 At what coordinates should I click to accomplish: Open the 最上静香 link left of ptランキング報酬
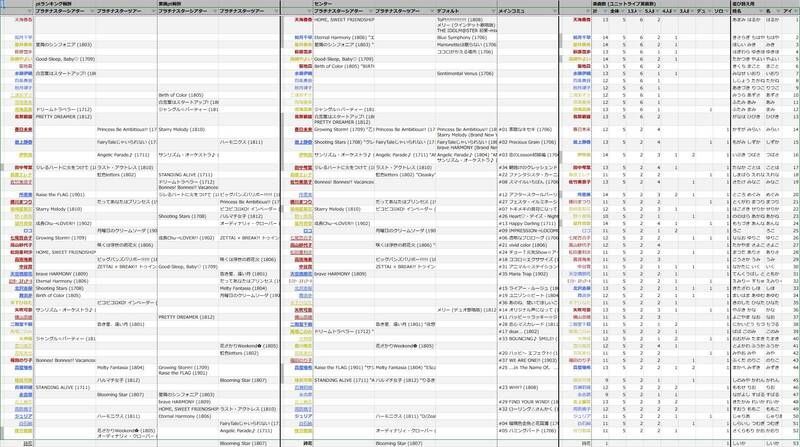[x=23, y=142]
